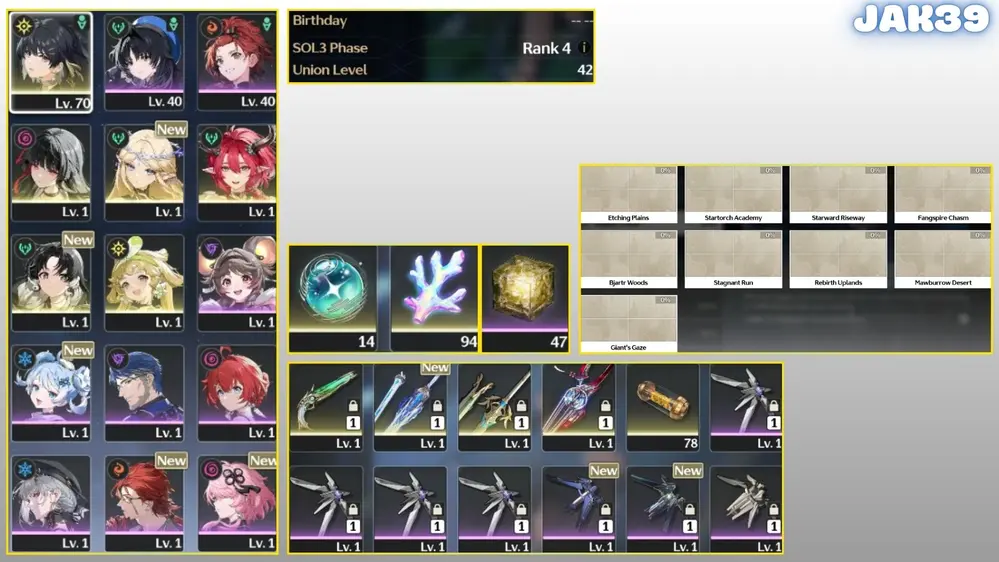The width and height of the screenshot is (999, 562).
Task: Toggle lock on the New blue sword weapon
Action: [437, 405]
